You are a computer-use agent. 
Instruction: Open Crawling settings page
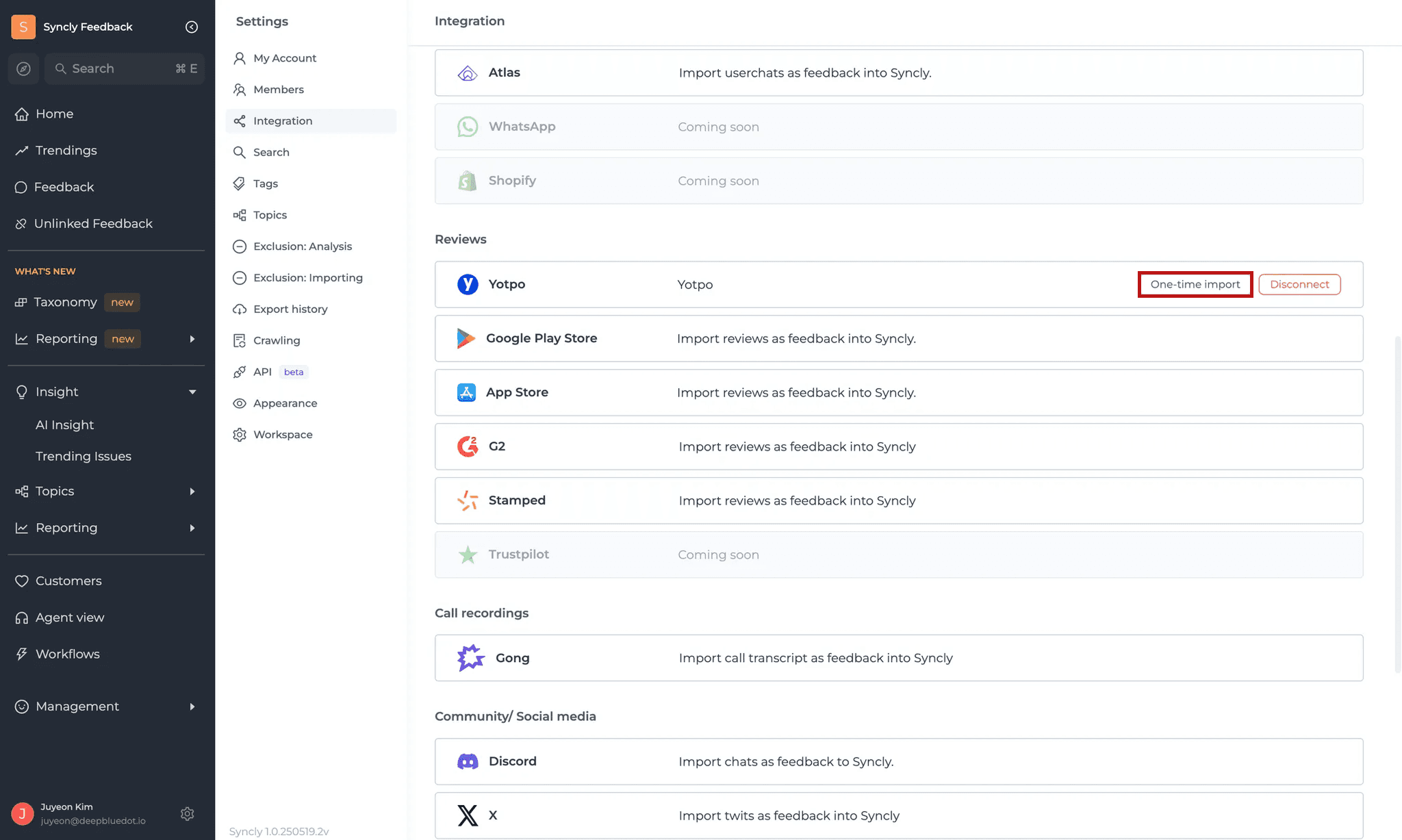[311, 341]
